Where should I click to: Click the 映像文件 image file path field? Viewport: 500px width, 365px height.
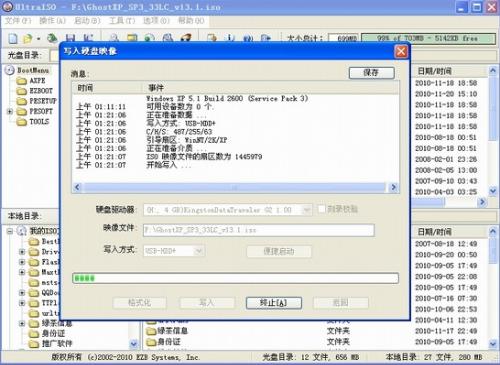click(x=259, y=230)
